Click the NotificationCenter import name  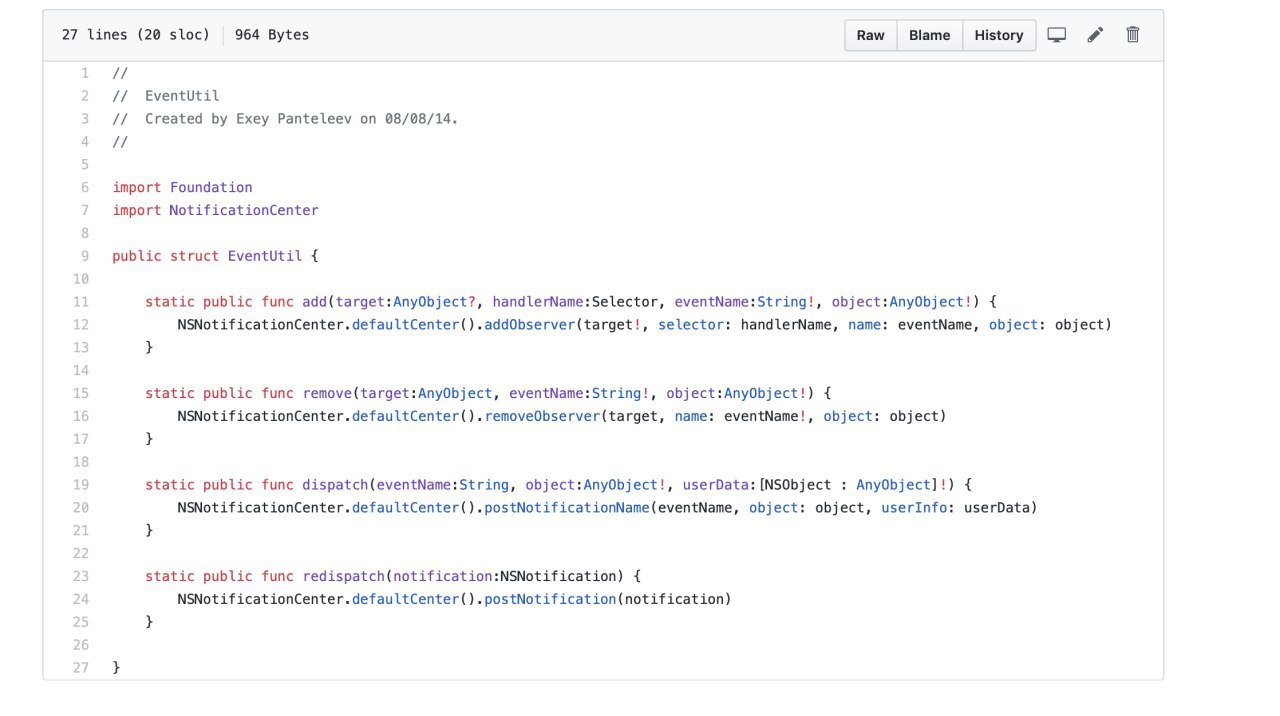(243, 210)
